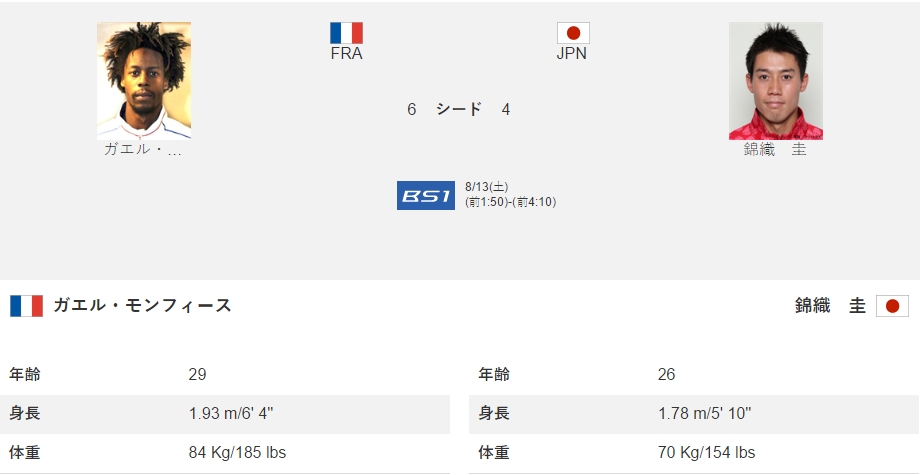Click the BS1 channel logo
Viewport: 921px width, 475px height.
(x=426, y=196)
